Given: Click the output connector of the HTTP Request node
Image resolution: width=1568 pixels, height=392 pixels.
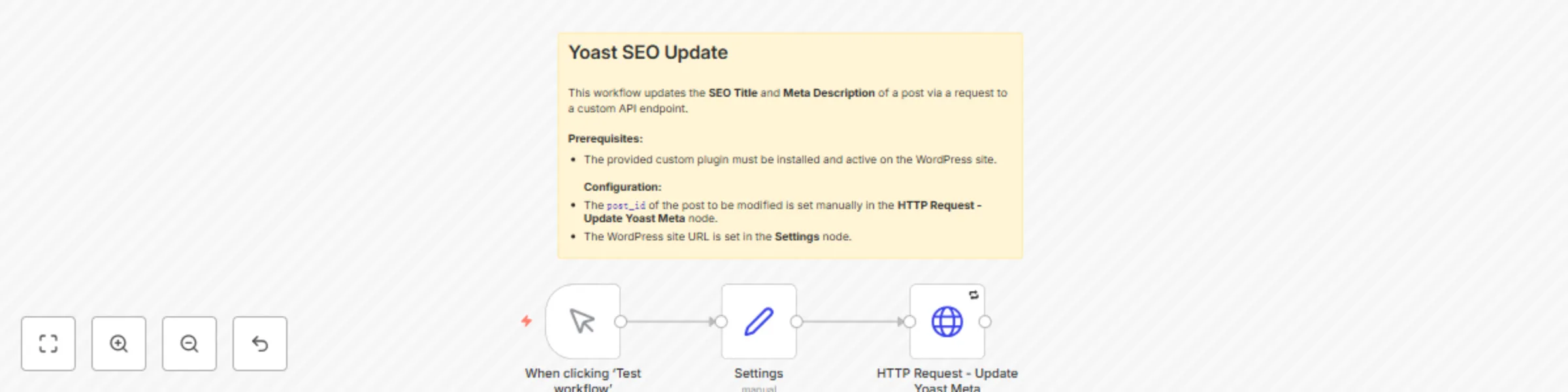Looking at the screenshot, I should pos(985,321).
